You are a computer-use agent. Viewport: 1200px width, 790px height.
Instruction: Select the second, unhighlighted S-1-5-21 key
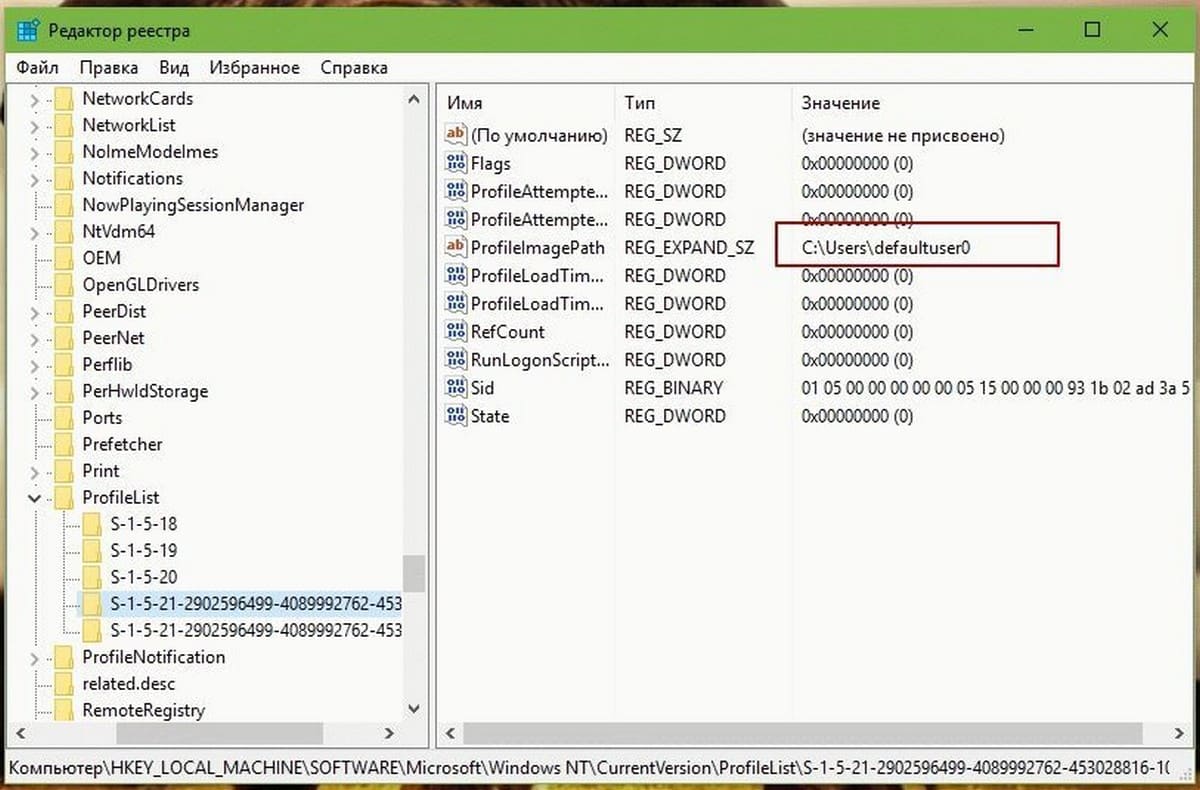(256, 630)
